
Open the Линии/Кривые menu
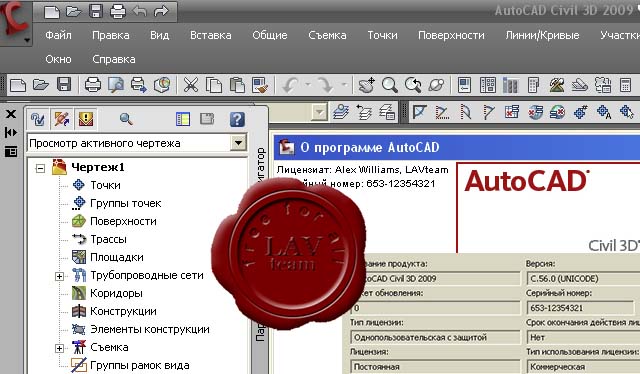[542, 35]
